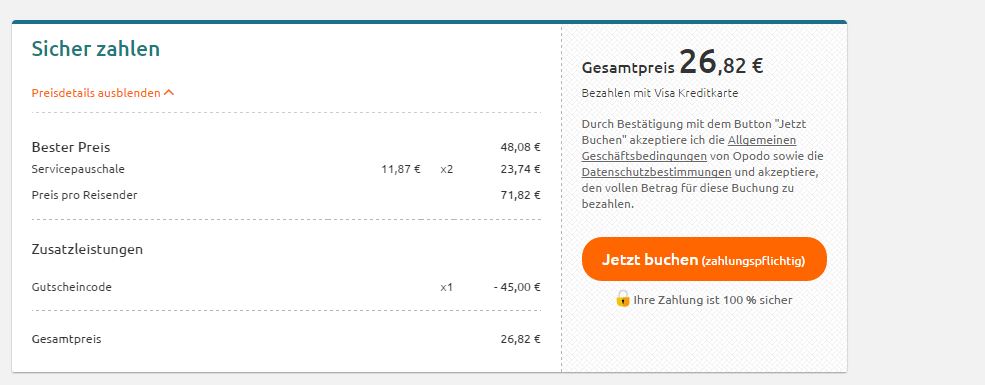Click the padlock security icon

tap(623, 299)
